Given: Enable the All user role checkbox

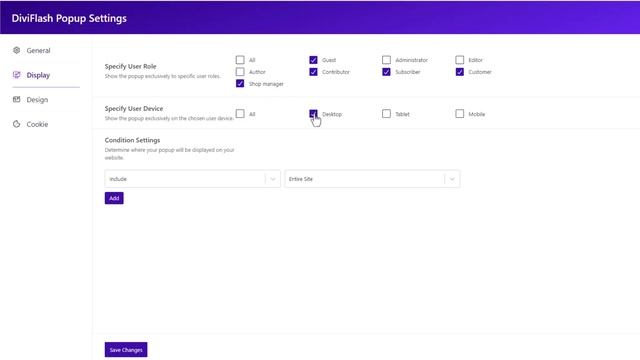Looking at the screenshot, I should pos(240,60).
